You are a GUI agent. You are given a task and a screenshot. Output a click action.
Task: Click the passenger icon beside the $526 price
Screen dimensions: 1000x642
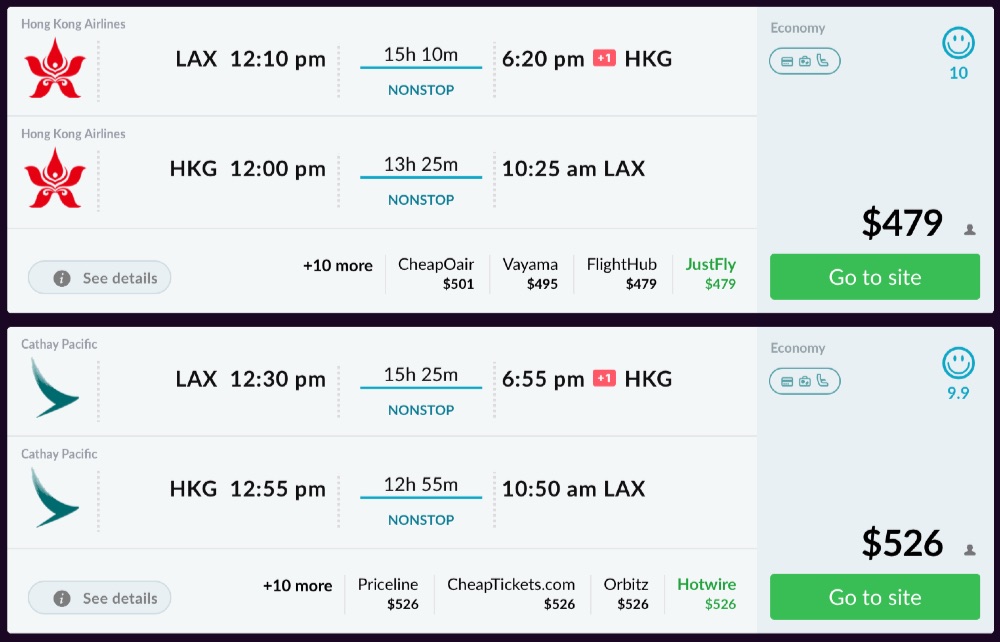click(969, 550)
